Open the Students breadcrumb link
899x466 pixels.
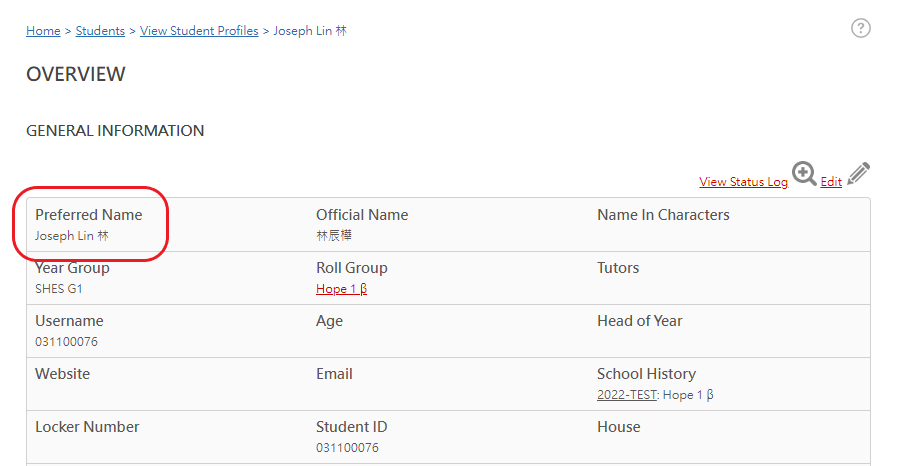100,31
